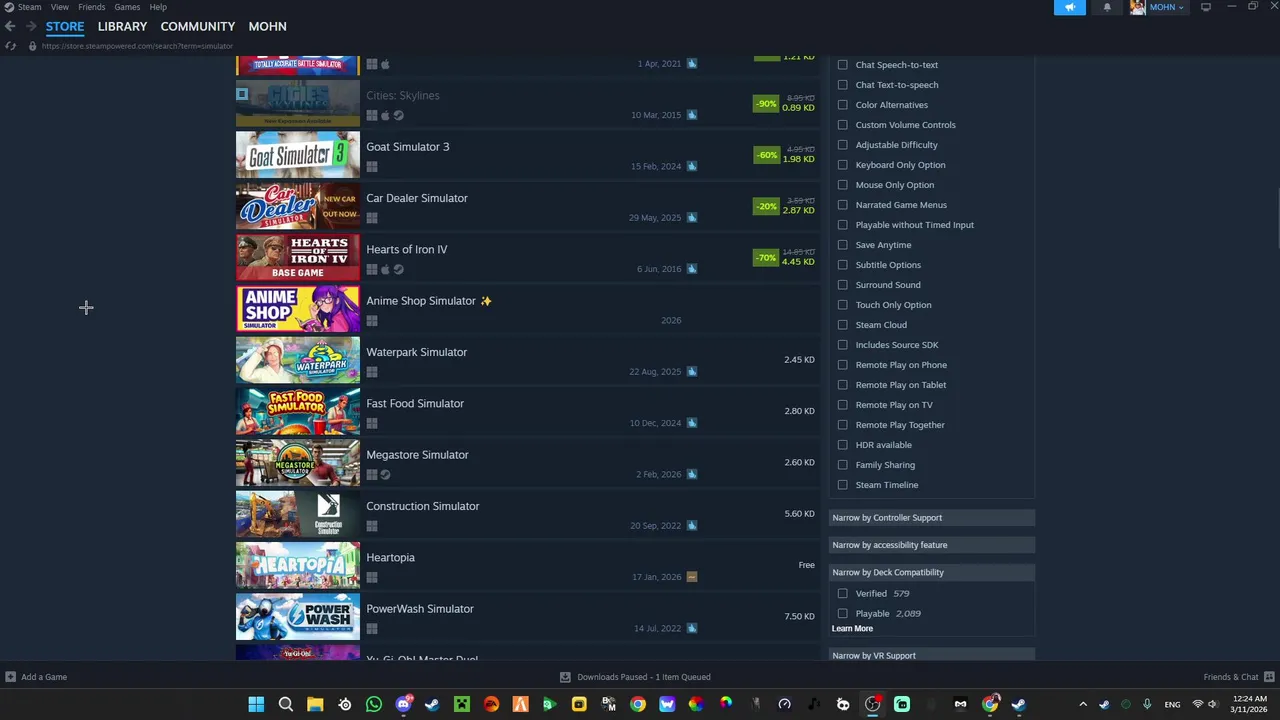Open Windows Start menu
Screen dimensions: 1280x720
(256, 704)
